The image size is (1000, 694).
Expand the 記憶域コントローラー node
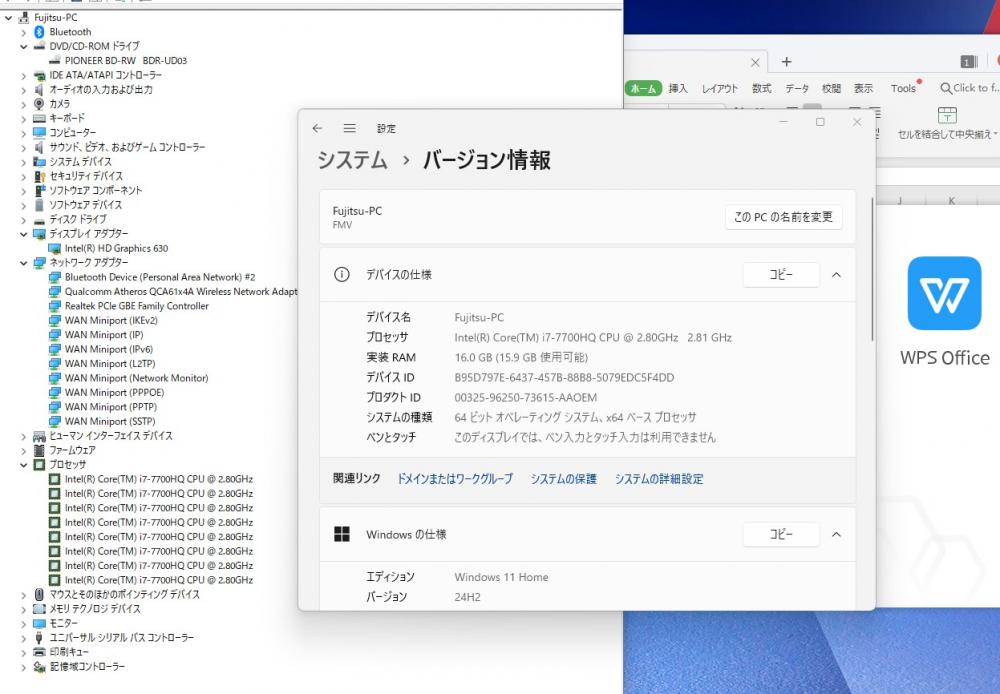tap(24, 667)
